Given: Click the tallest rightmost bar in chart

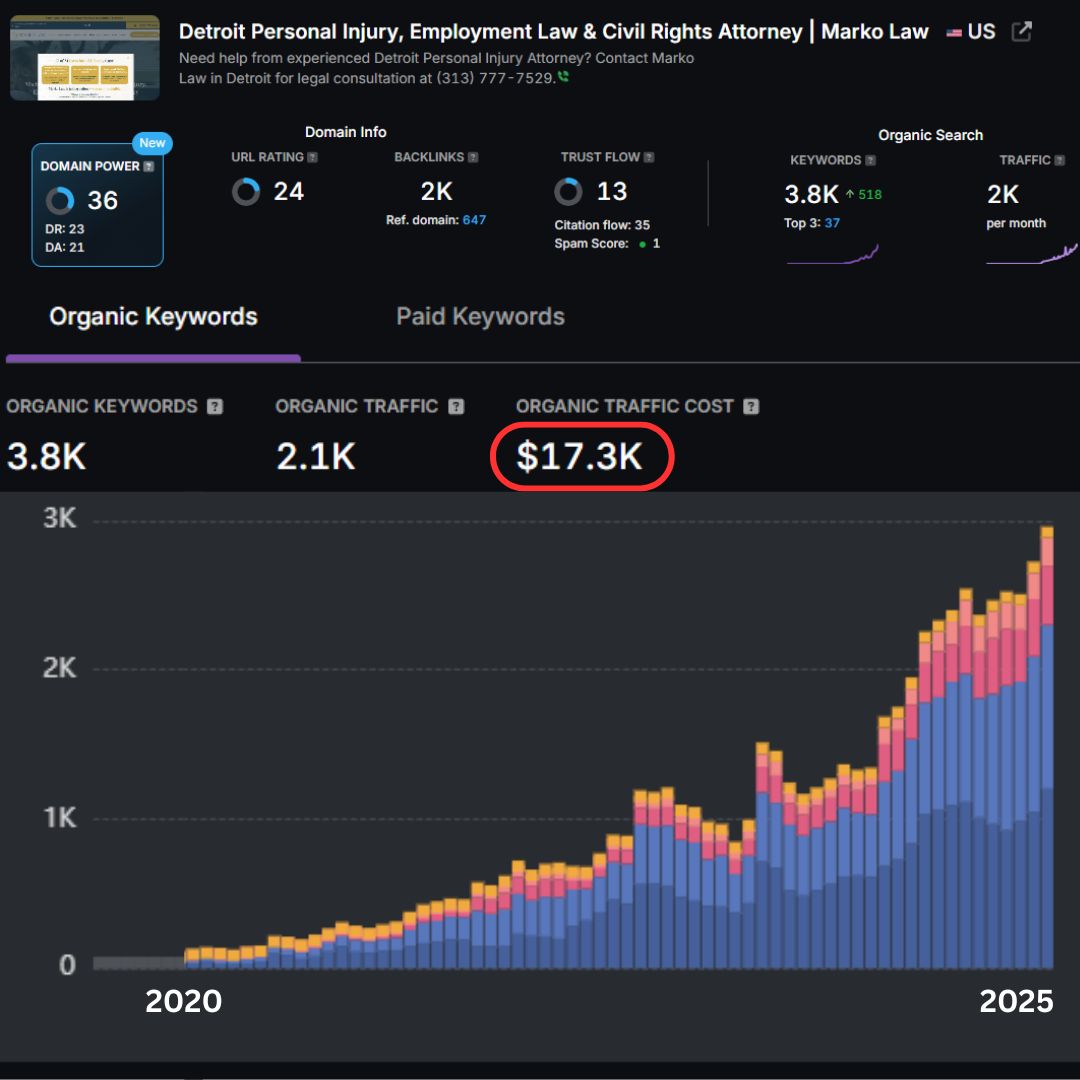Looking at the screenshot, I should pyautogui.click(x=1046, y=747).
